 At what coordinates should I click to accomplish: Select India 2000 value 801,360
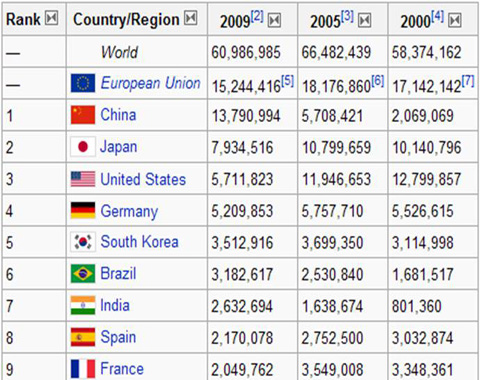pos(417,307)
